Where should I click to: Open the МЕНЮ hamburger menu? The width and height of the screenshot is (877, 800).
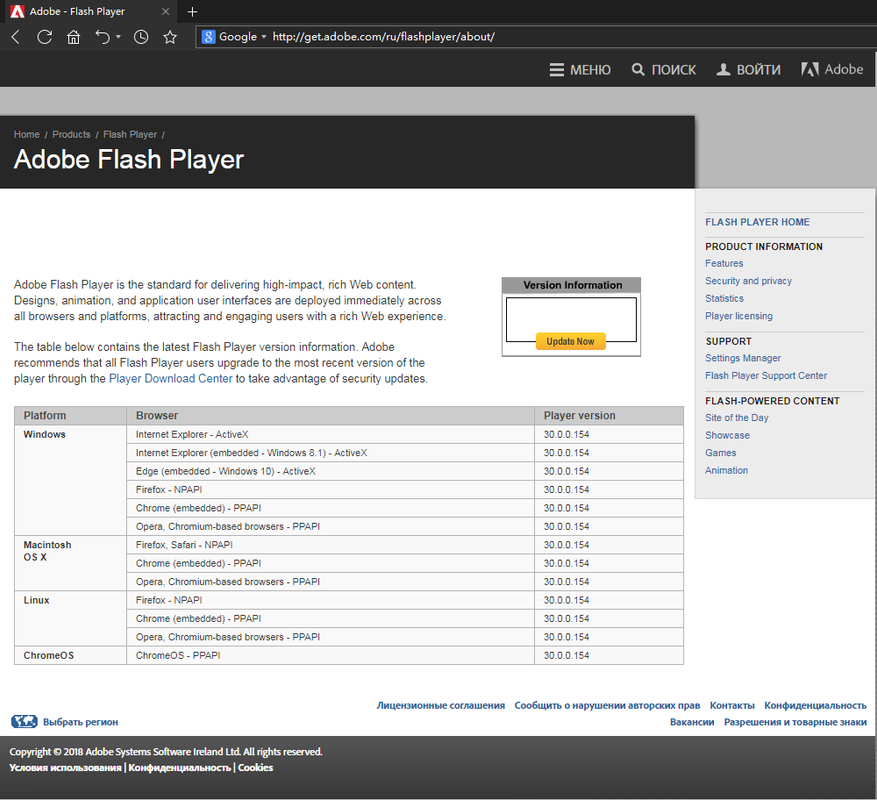tap(580, 70)
